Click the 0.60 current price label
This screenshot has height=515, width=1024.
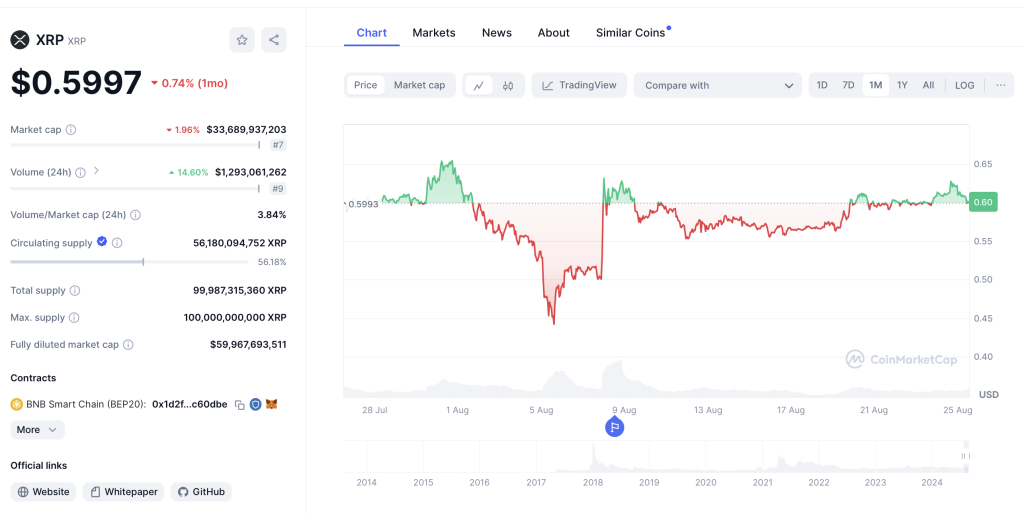click(983, 202)
